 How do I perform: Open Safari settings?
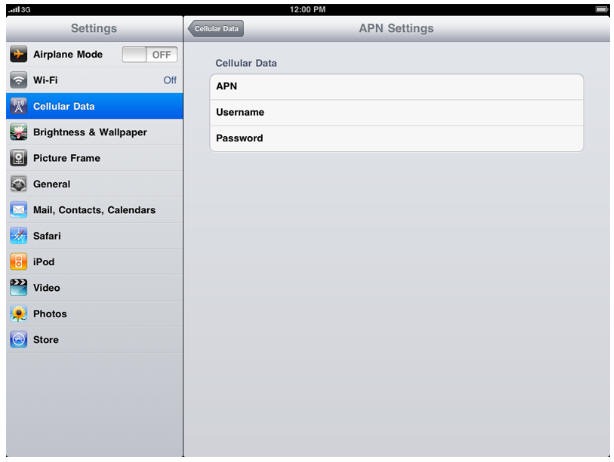[94, 236]
